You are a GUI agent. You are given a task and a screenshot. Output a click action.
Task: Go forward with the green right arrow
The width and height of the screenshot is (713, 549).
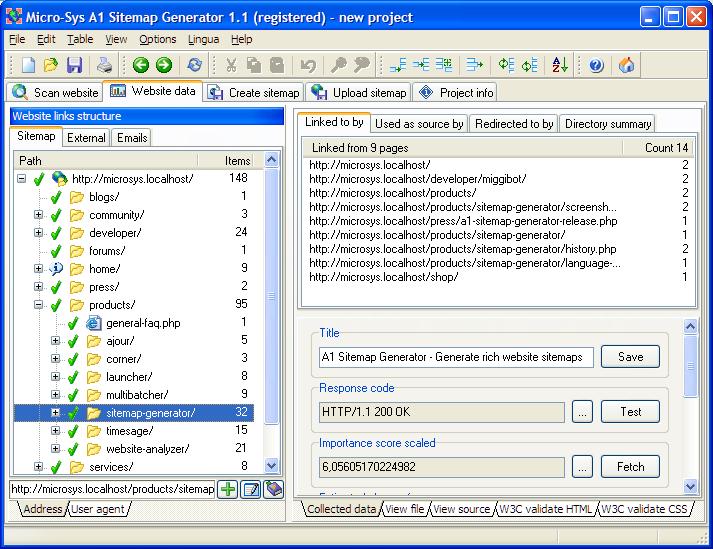pos(164,65)
